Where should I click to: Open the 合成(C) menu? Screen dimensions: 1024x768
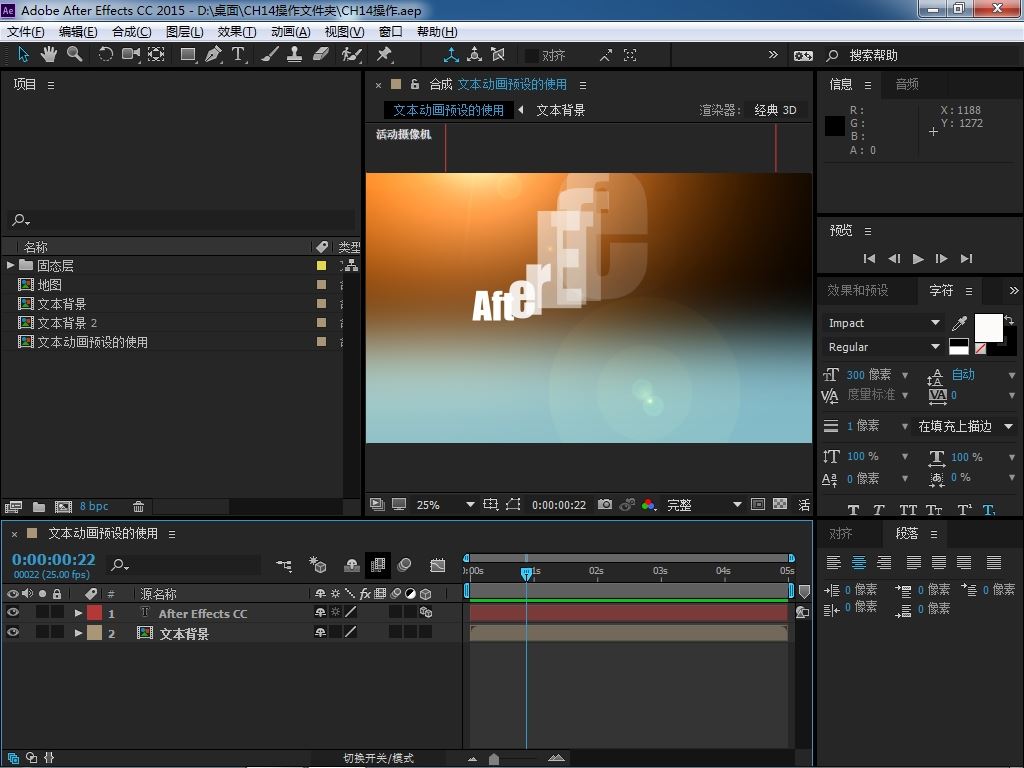tap(131, 31)
